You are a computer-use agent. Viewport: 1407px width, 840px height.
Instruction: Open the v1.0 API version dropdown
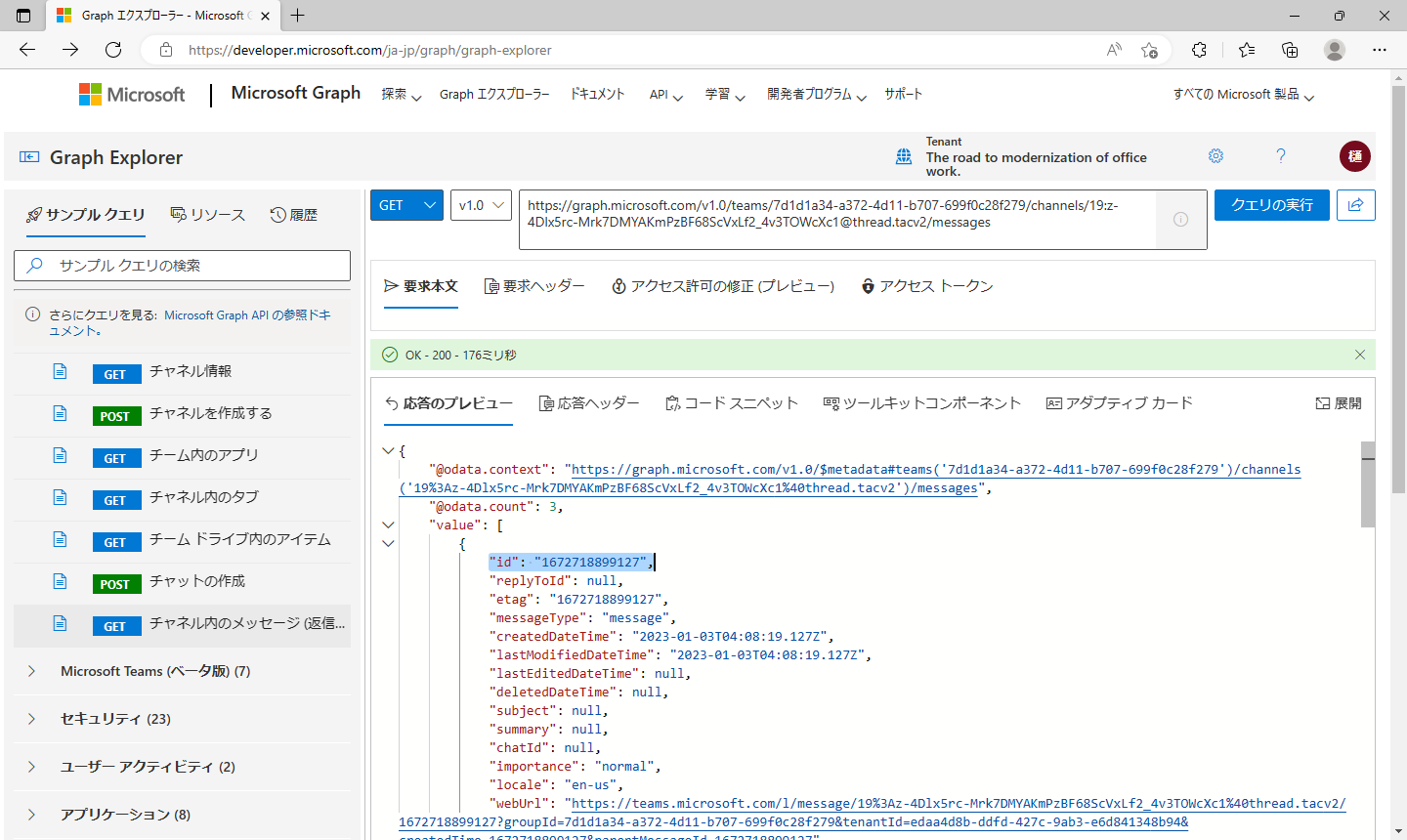[x=481, y=205]
